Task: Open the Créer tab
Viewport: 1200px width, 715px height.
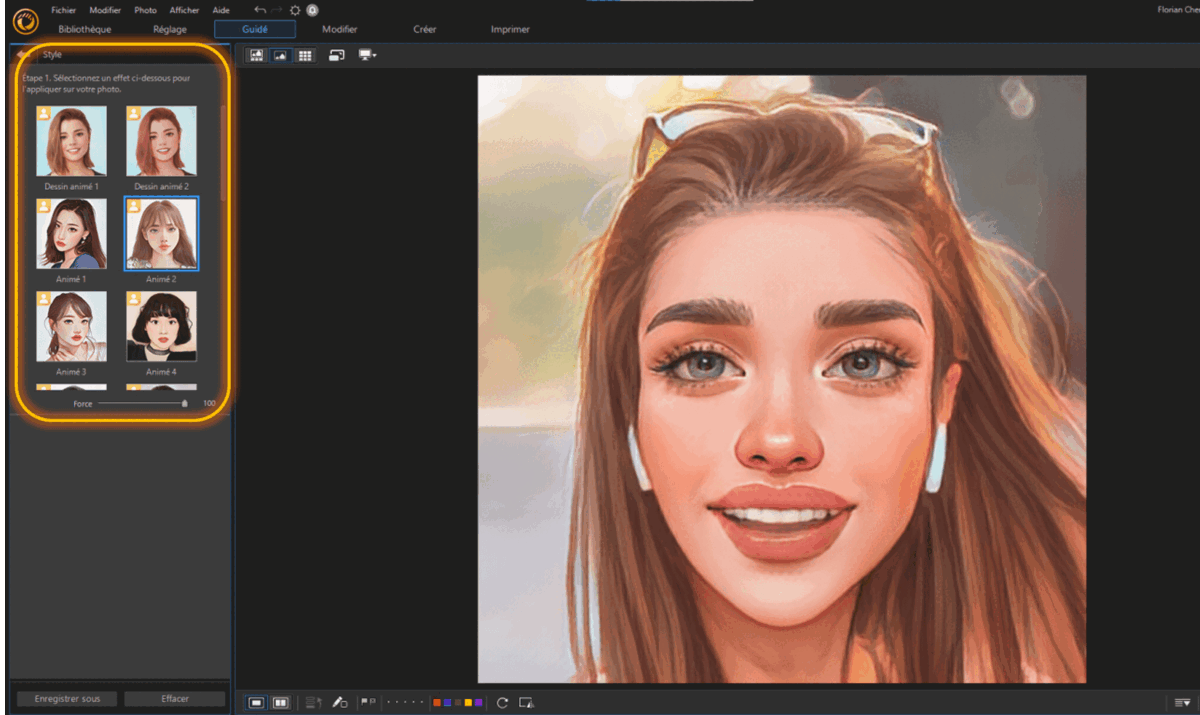Action: (424, 30)
